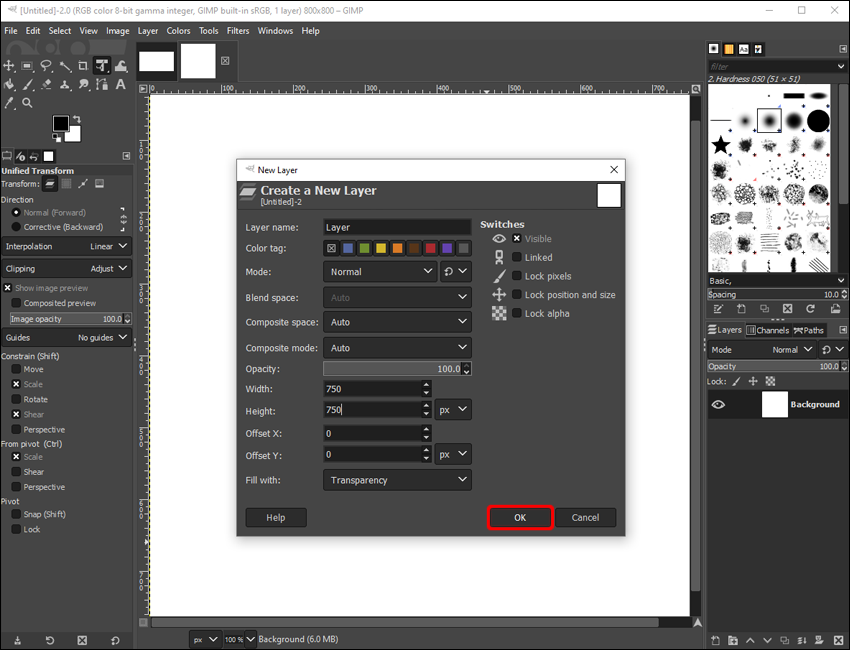Reset tool options to defaults icon
Screen dimensions: 850x650
115,640
